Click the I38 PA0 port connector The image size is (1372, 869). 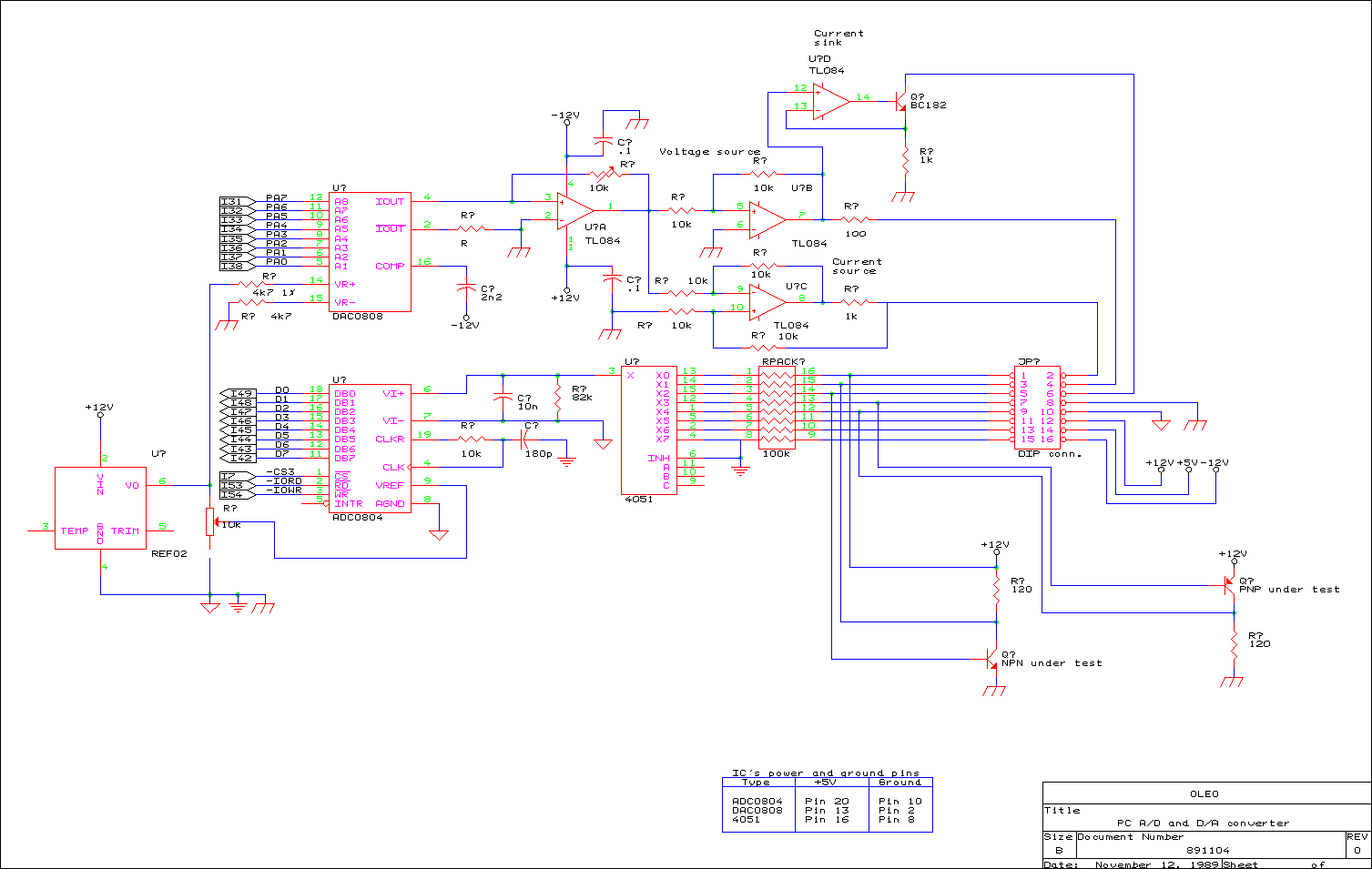[x=238, y=266]
